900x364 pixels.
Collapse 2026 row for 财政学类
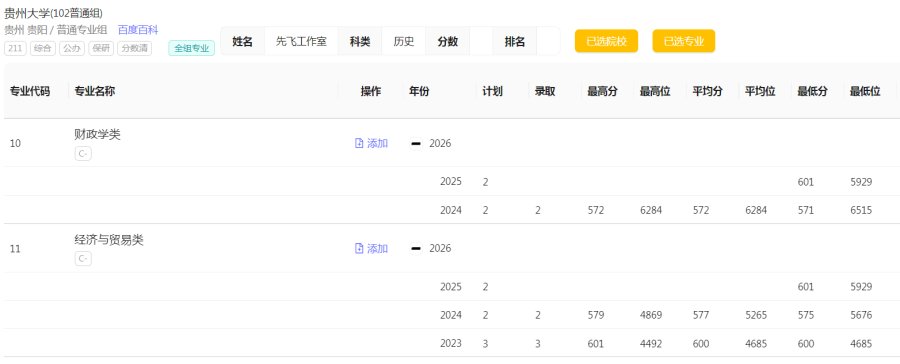pyautogui.click(x=416, y=144)
